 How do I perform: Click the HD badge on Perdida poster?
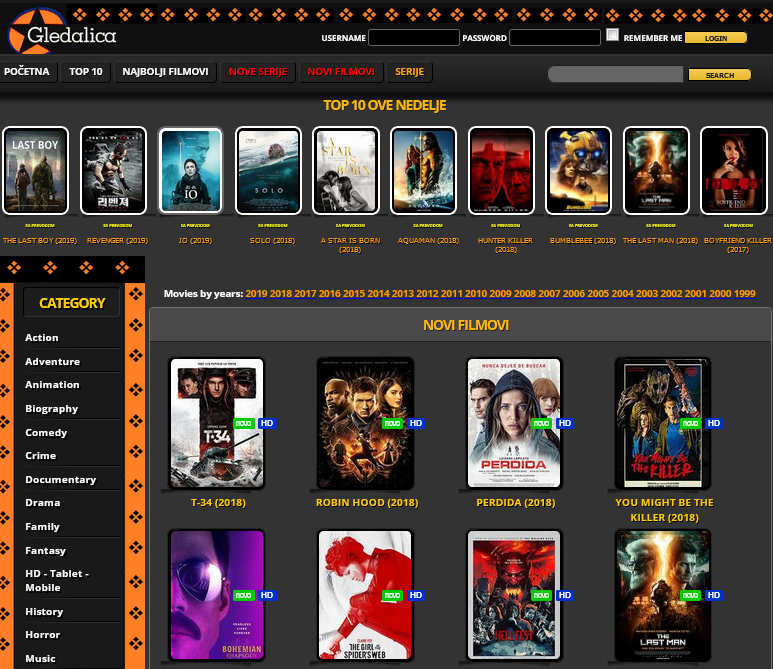click(564, 423)
